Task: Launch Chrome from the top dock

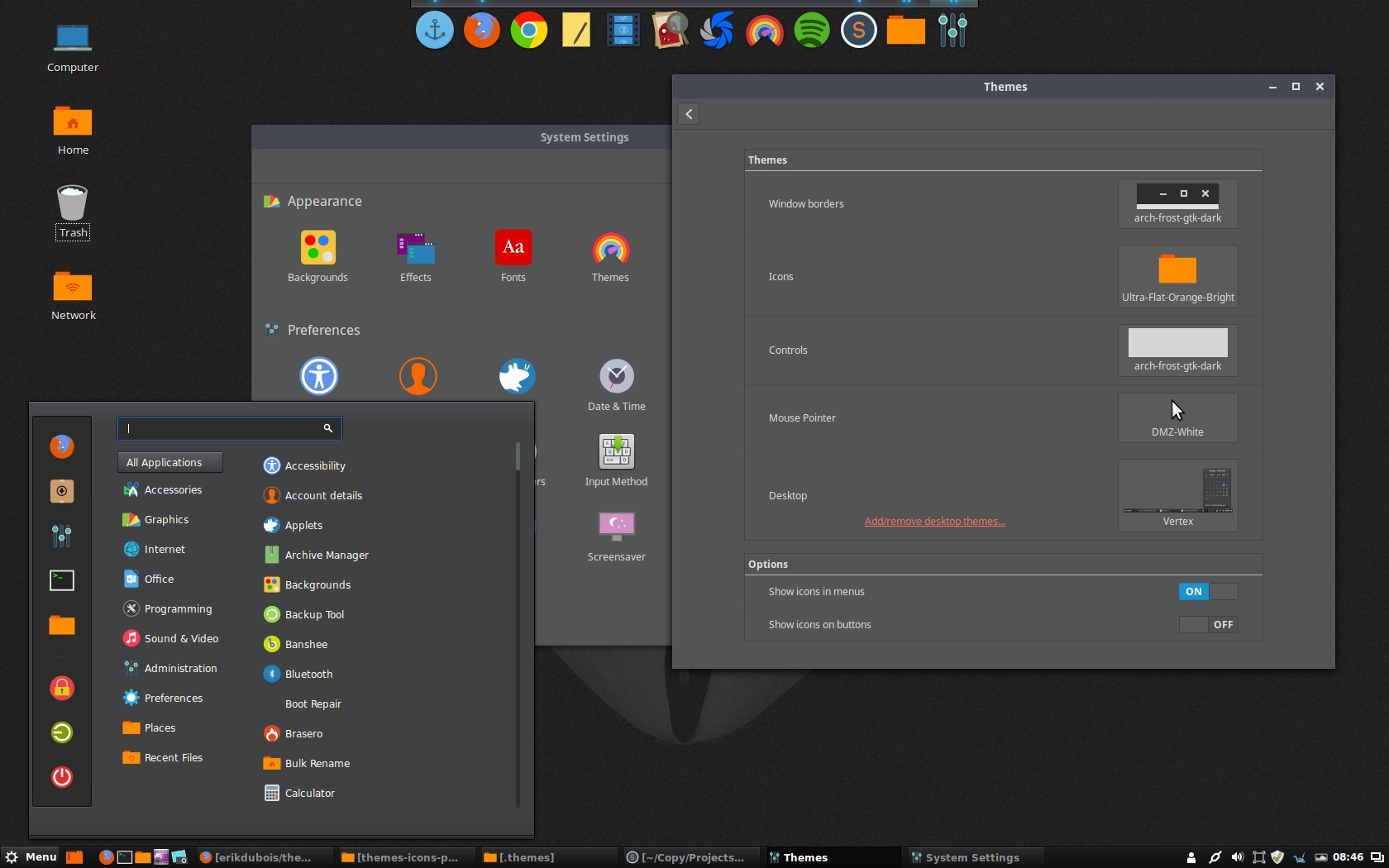Action: [529, 31]
